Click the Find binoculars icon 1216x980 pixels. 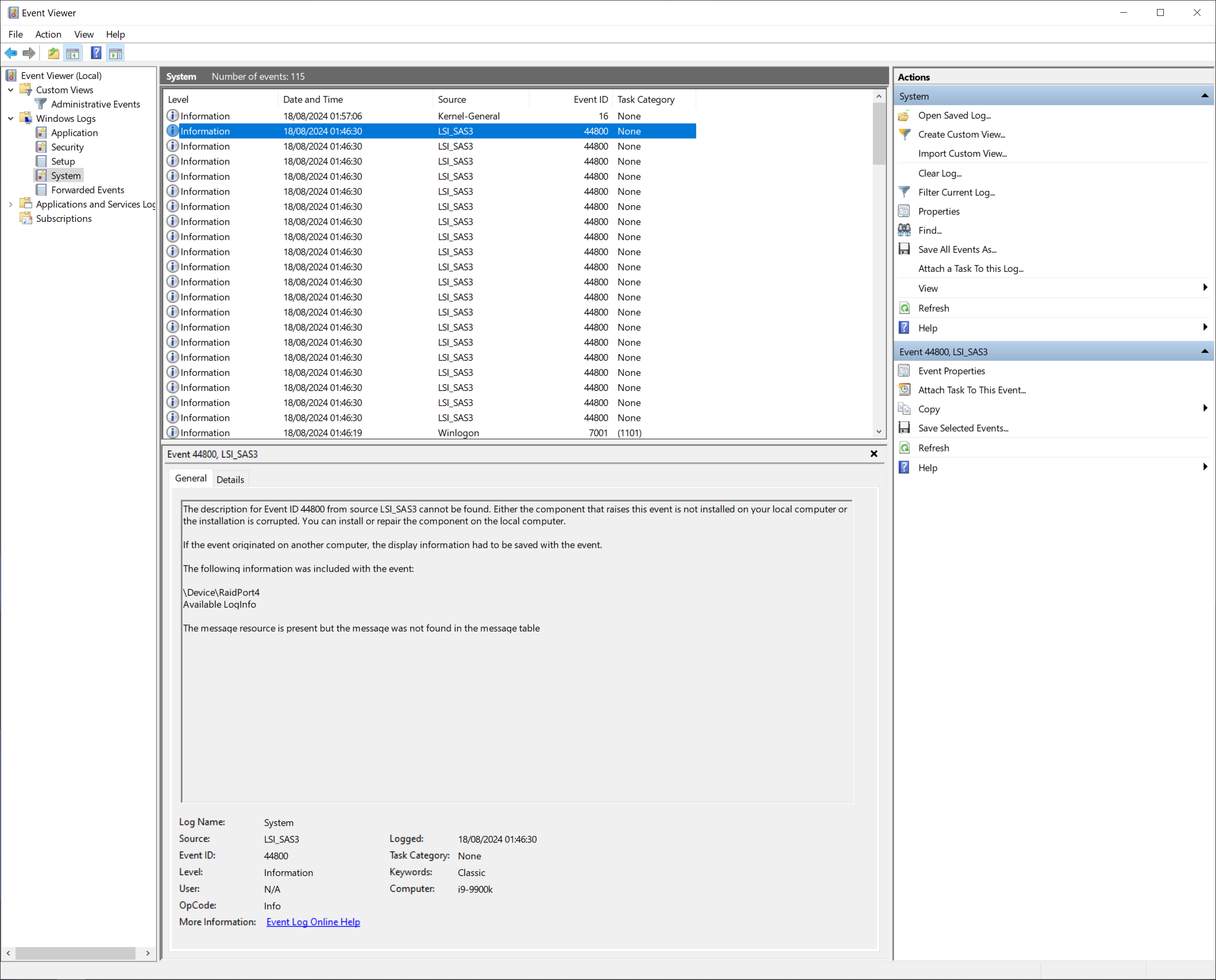coord(904,230)
